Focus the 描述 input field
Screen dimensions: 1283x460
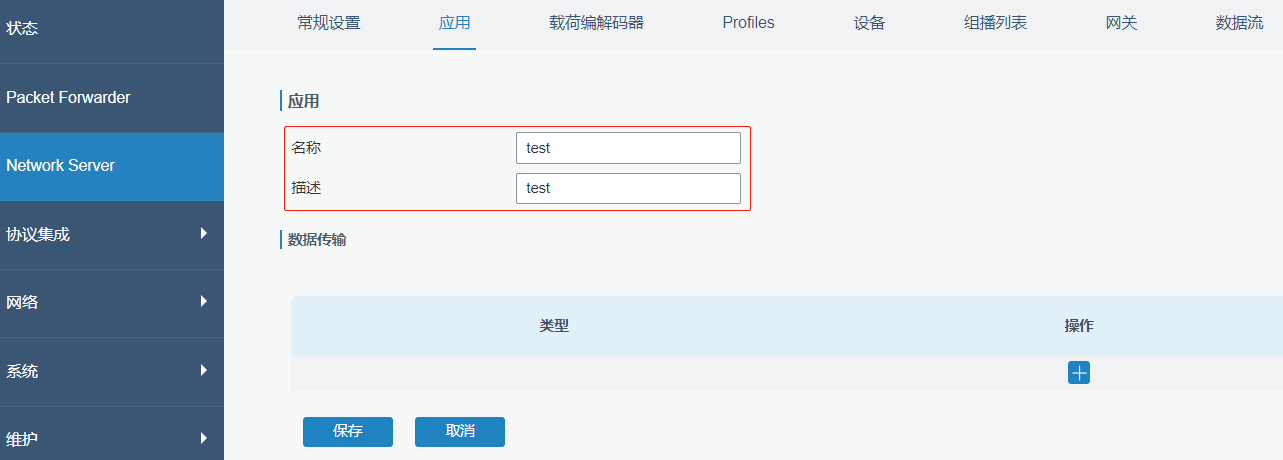(628, 188)
